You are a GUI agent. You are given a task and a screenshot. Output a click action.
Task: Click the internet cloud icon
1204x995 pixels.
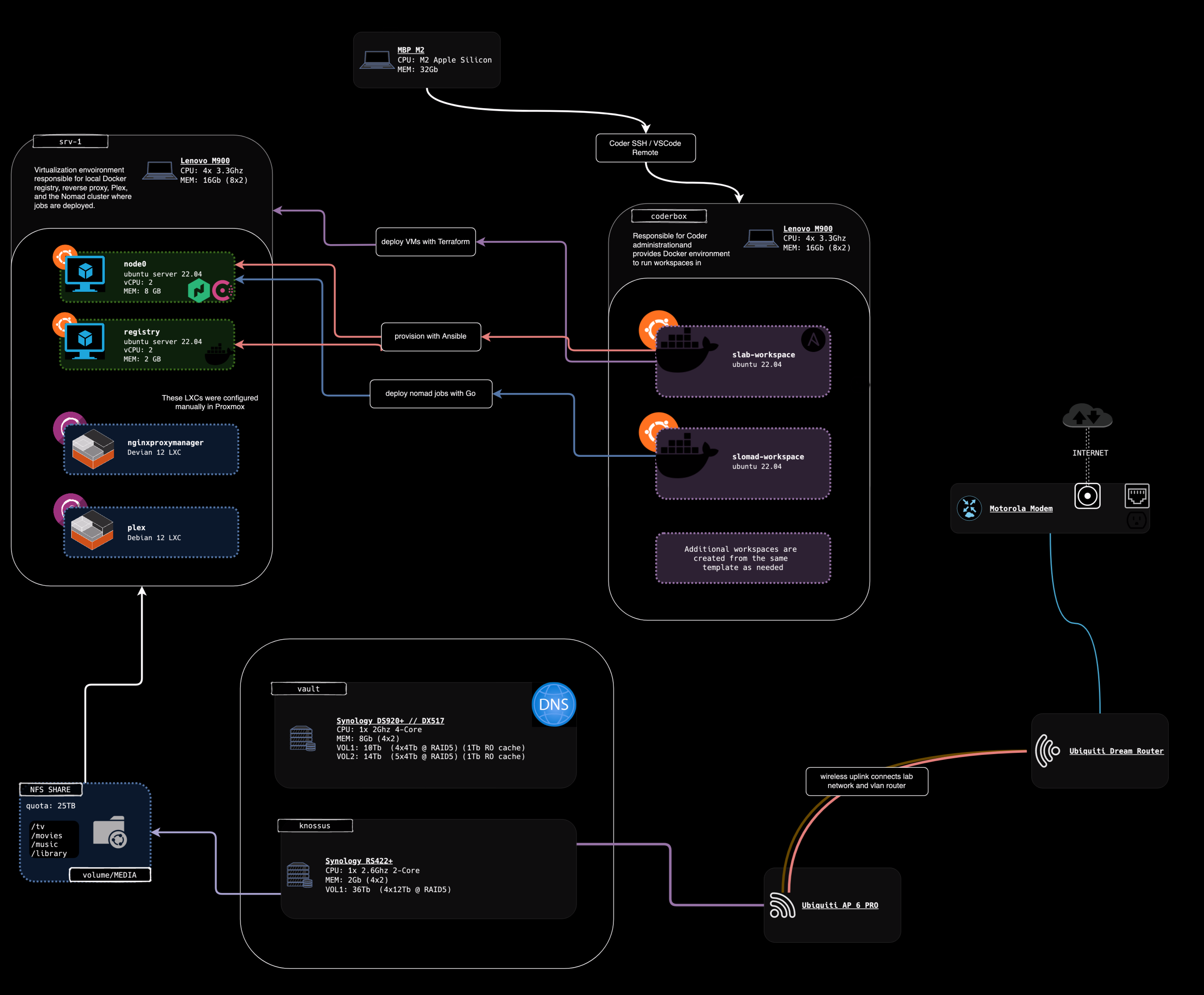(1087, 416)
